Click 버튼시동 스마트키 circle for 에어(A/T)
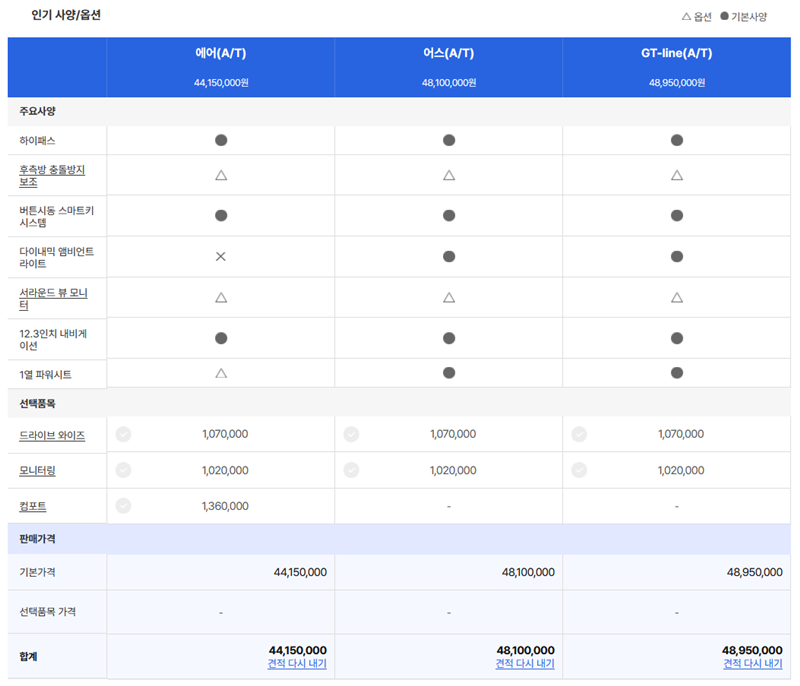Image resolution: width=800 pixels, height=686 pixels. click(x=221, y=216)
